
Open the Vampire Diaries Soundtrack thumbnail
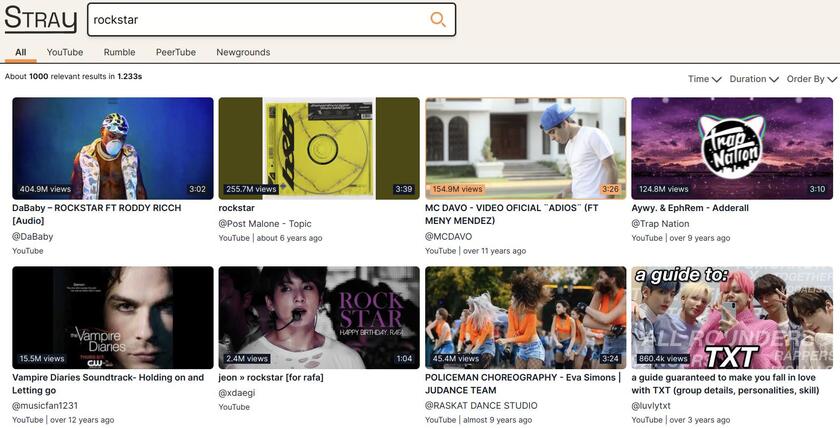click(x=112, y=318)
